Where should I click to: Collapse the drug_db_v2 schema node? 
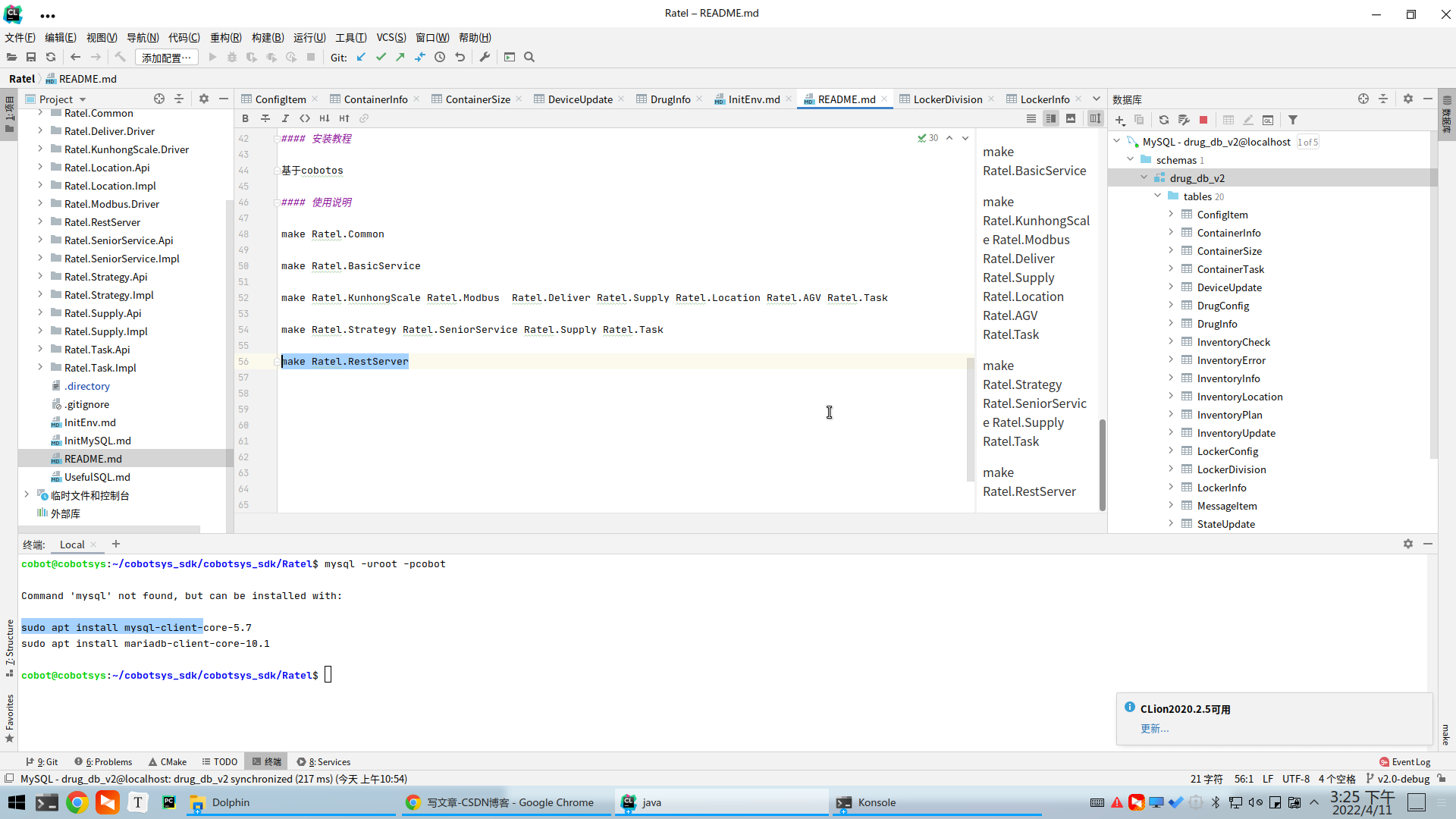coord(1144,177)
